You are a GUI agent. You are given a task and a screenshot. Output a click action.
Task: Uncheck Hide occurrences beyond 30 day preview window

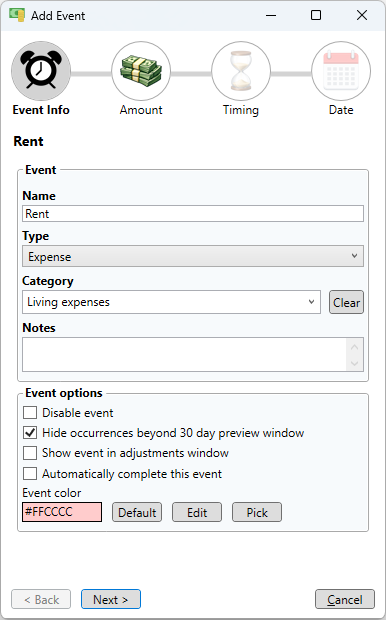click(x=30, y=433)
